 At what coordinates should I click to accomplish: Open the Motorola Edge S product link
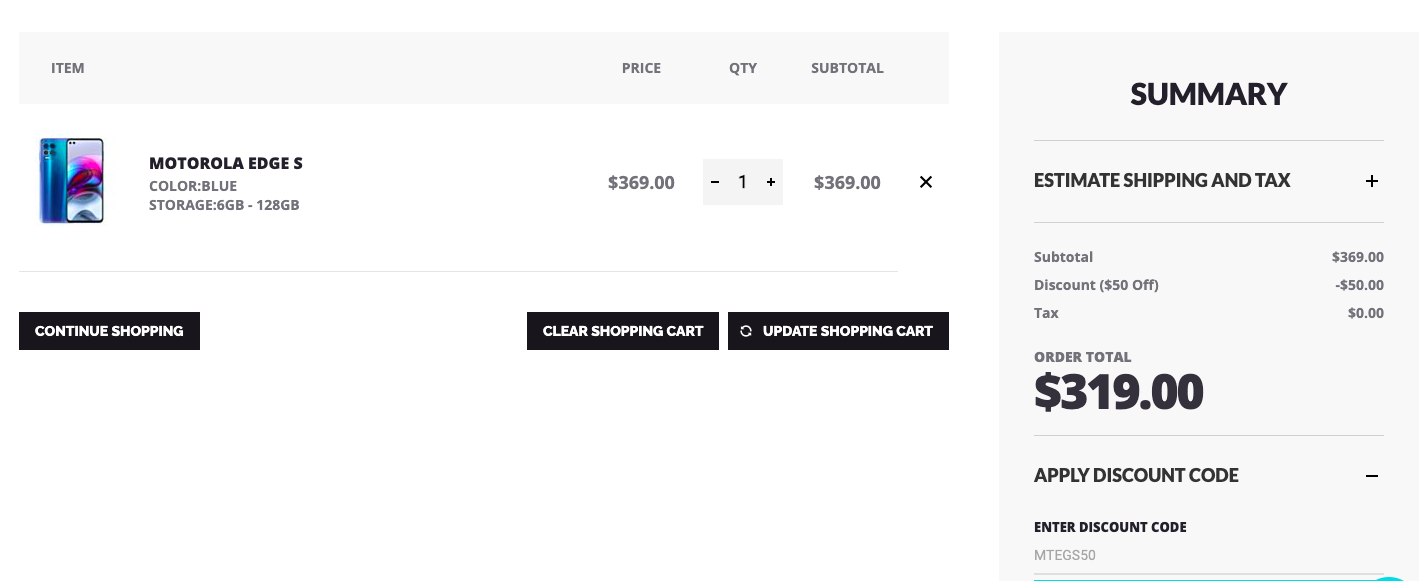point(225,163)
